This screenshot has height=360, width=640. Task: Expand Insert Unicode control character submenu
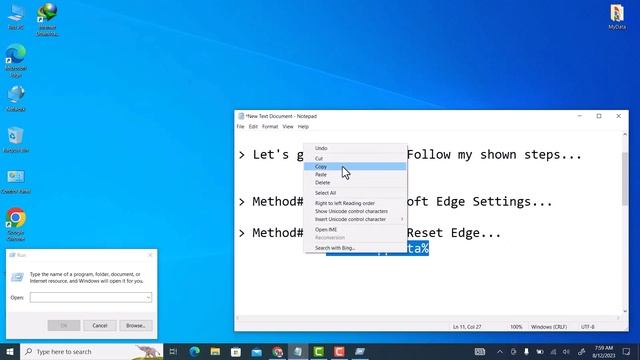click(x=355, y=219)
